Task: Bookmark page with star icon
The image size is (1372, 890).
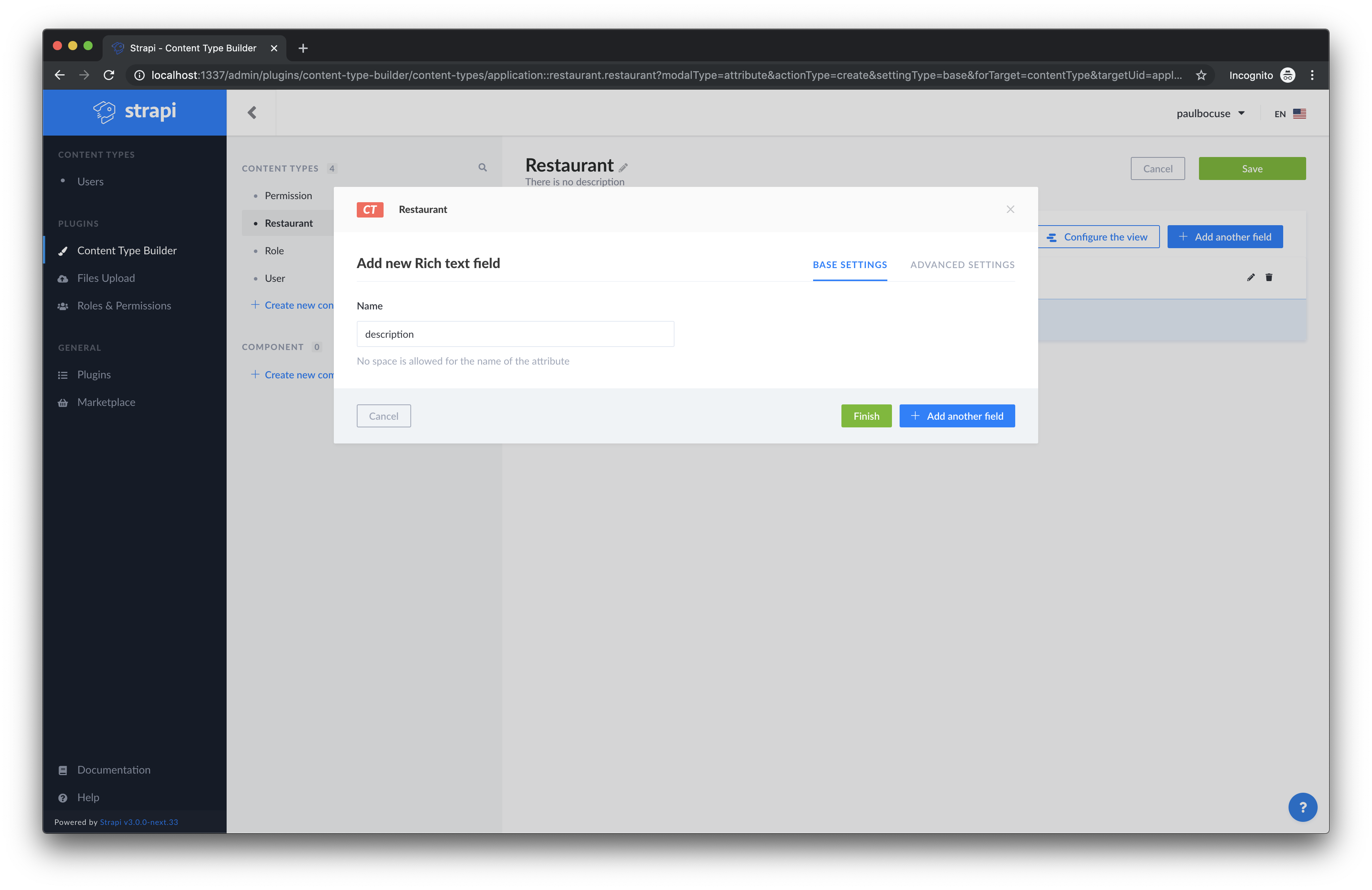Action: tap(1201, 75)
